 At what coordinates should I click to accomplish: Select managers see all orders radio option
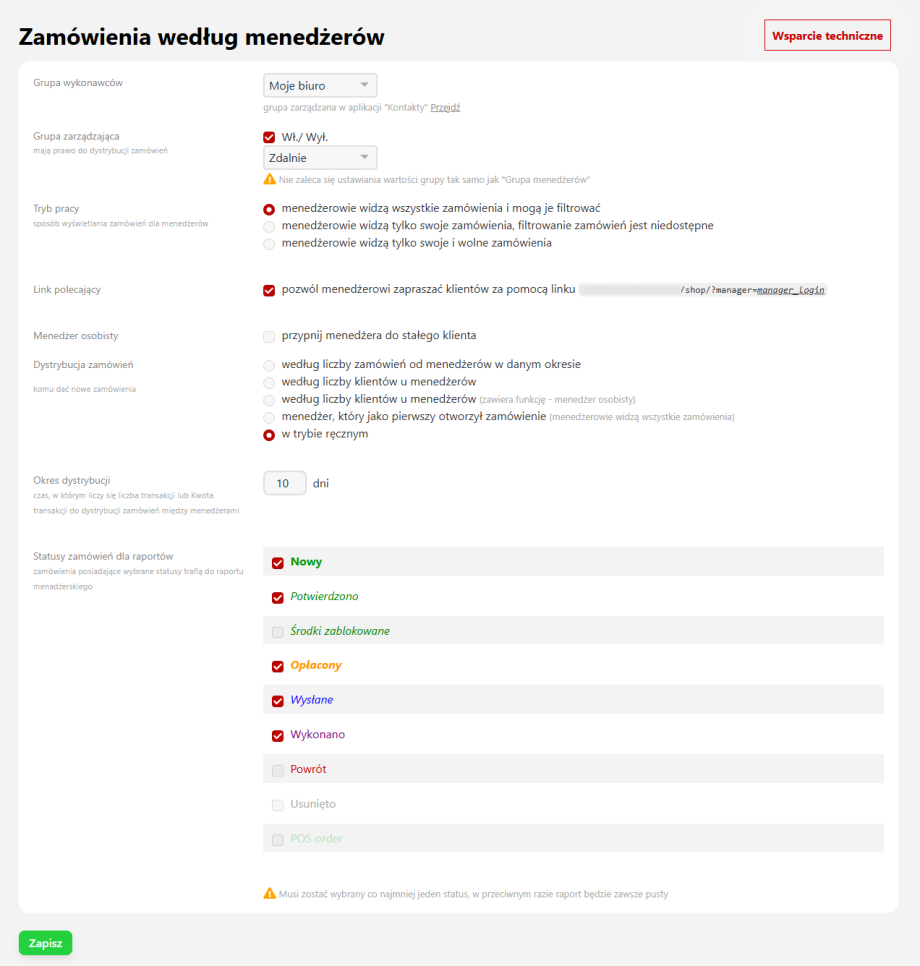269,209
